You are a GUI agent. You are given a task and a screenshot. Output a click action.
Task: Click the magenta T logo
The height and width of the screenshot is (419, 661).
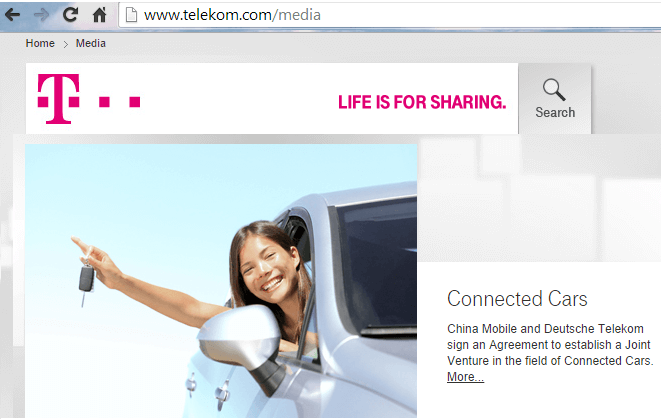(58, 99)
